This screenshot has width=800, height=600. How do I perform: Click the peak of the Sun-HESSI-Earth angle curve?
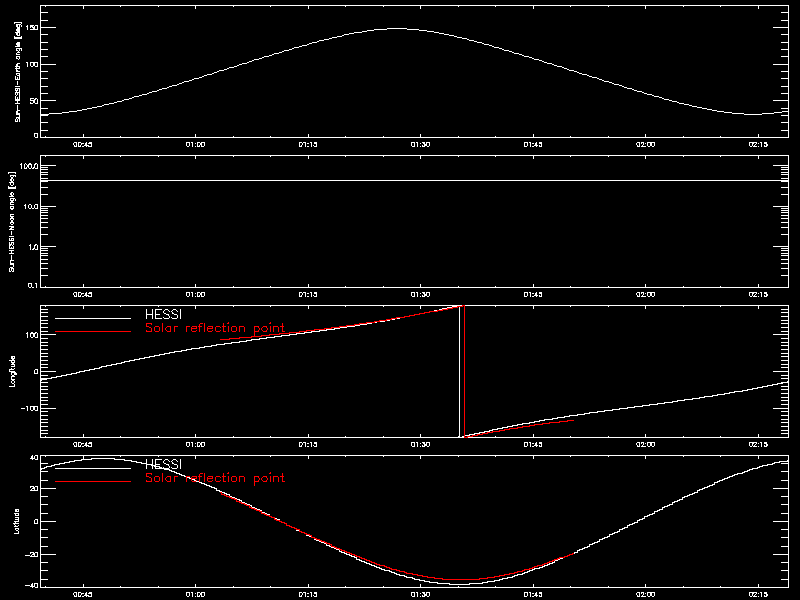397,29
